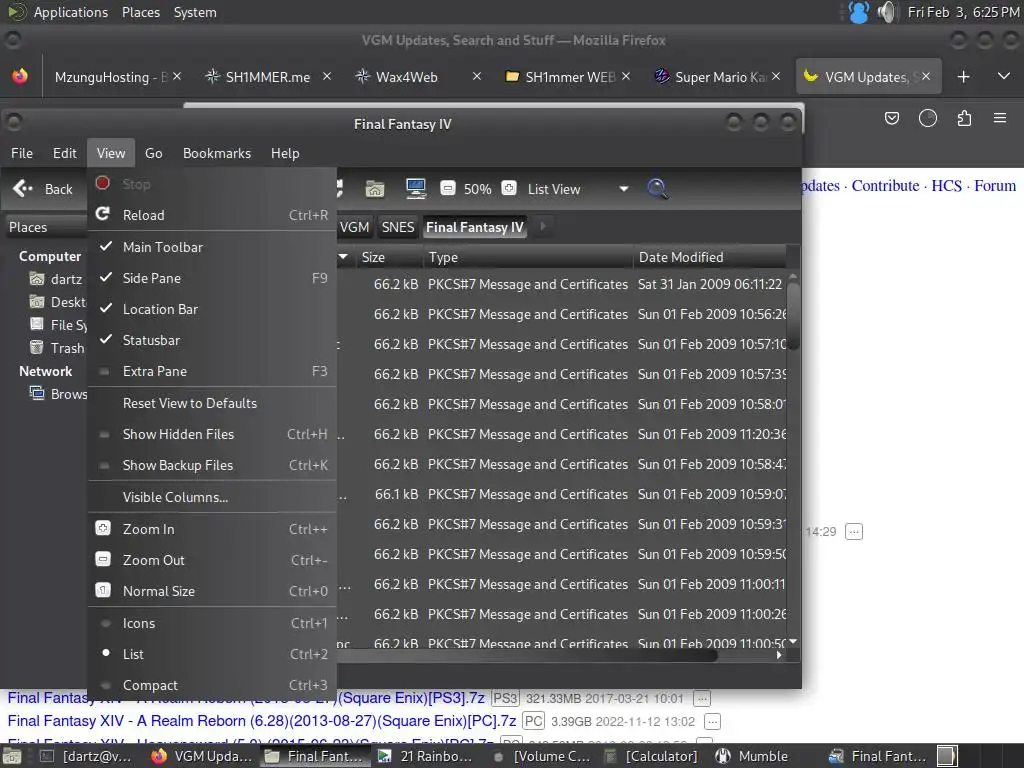
Task: Click the Contribute link in the Firefox page
Action: (x=886, y=185)
